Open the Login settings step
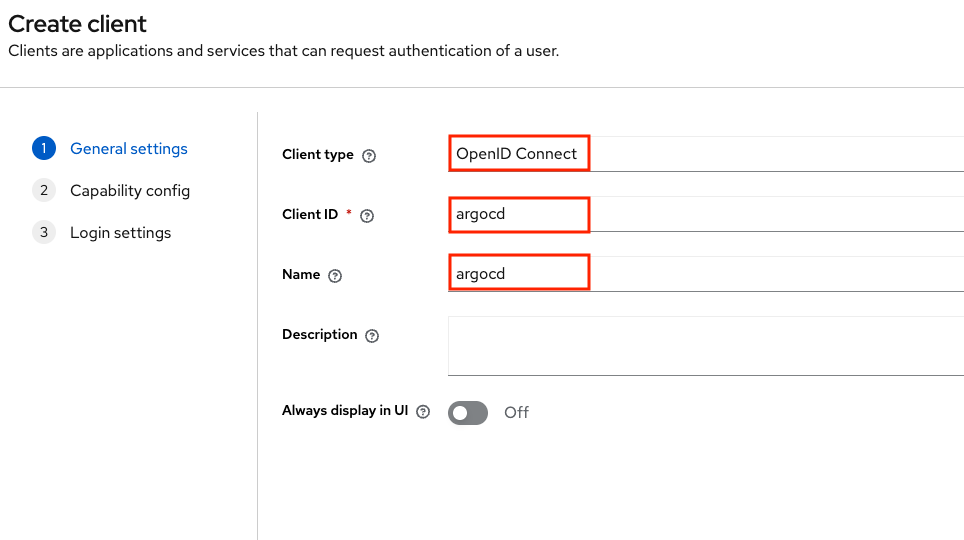This screenshot has height=540, width=964. click(x=120, y=233)
